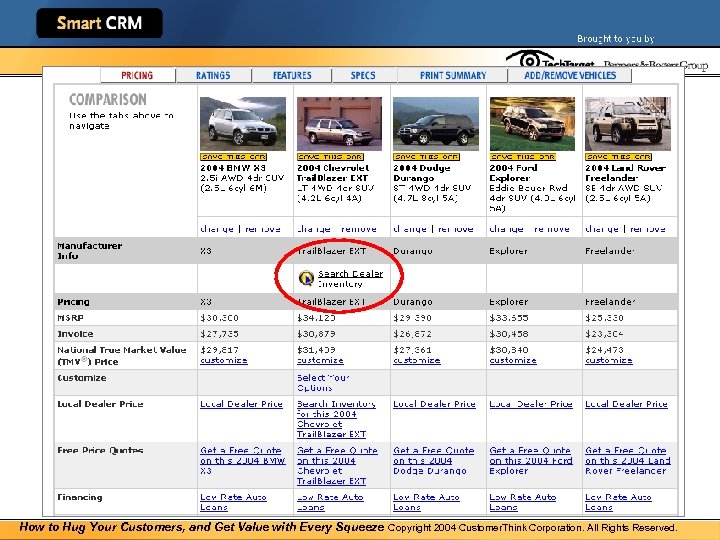Open Low Rate Auto Loans for Freelander
Screen dimensions: 720x540
coord(618,502)
